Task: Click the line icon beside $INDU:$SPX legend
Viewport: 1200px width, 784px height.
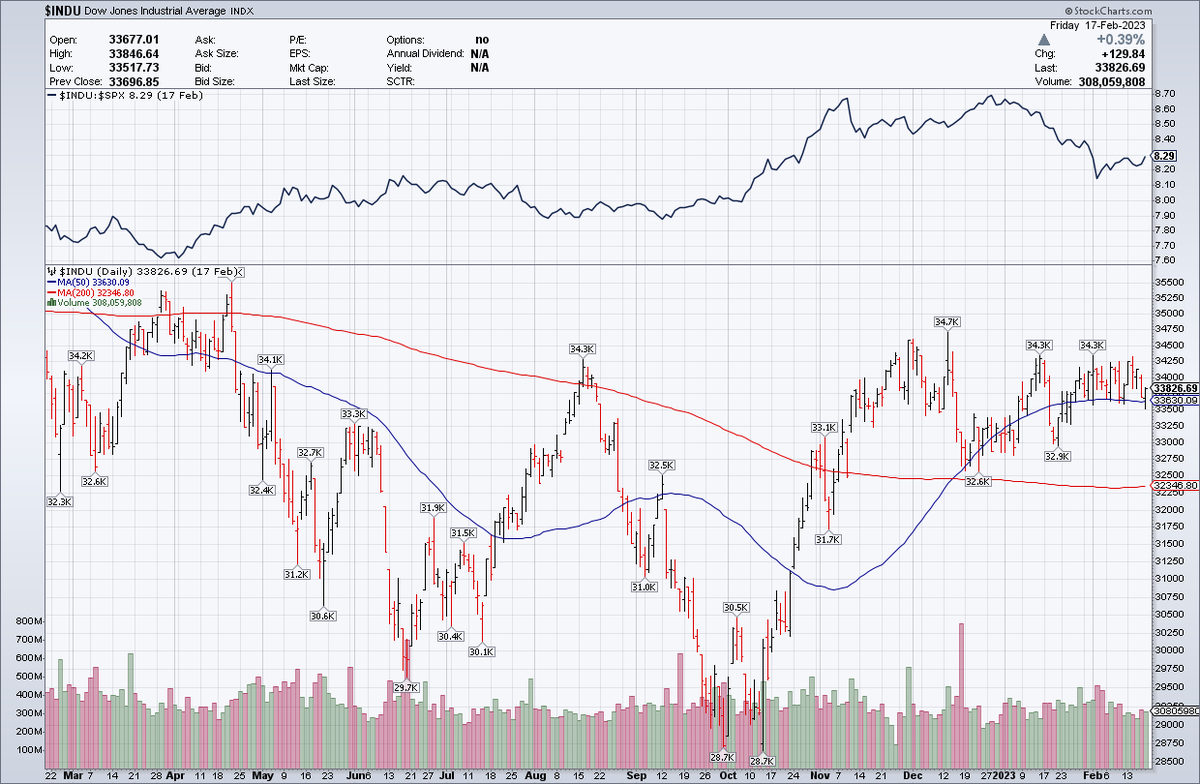Action: (x=52, y=94)
